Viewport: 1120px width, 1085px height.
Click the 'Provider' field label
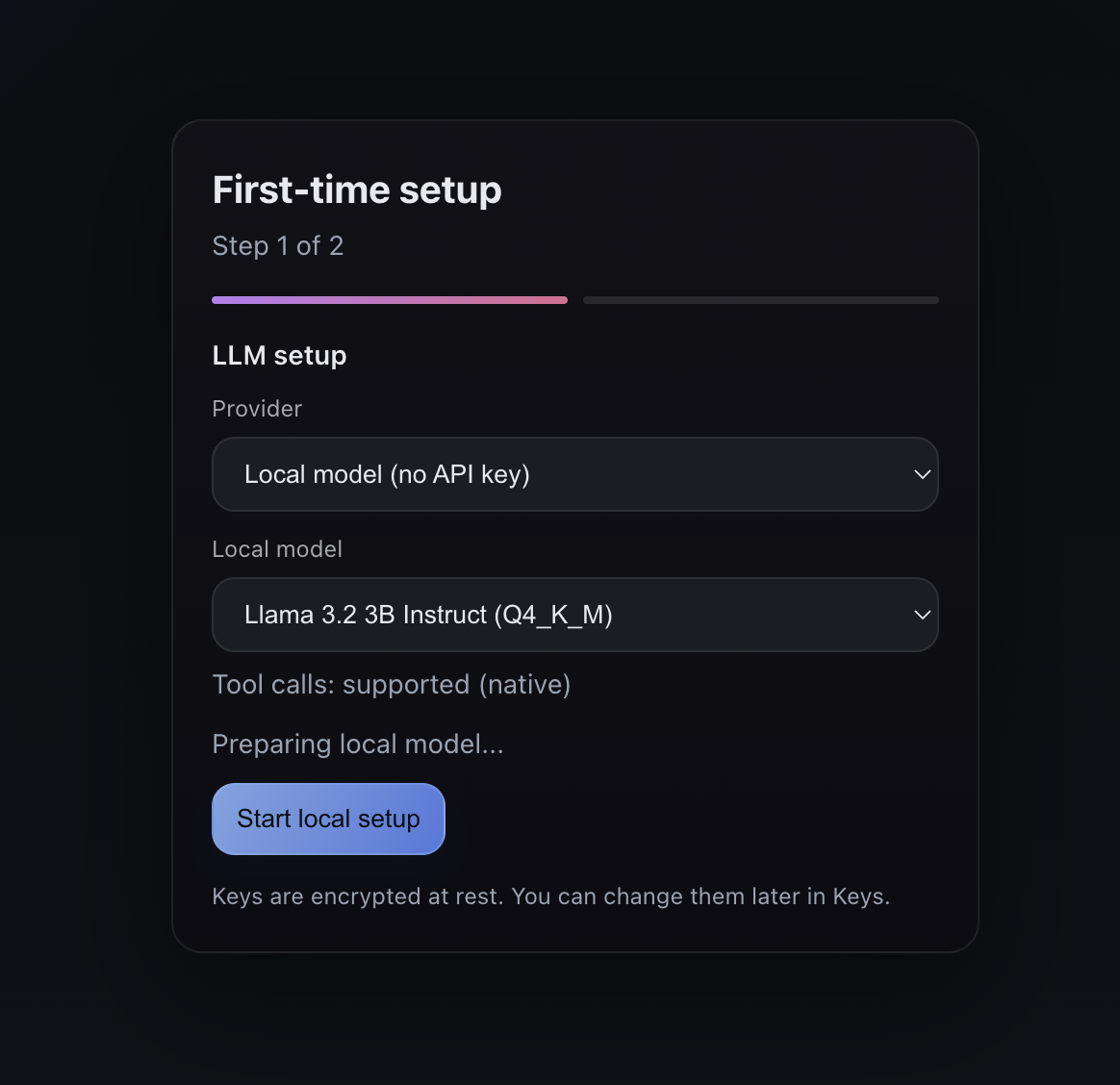coord(257,409)
